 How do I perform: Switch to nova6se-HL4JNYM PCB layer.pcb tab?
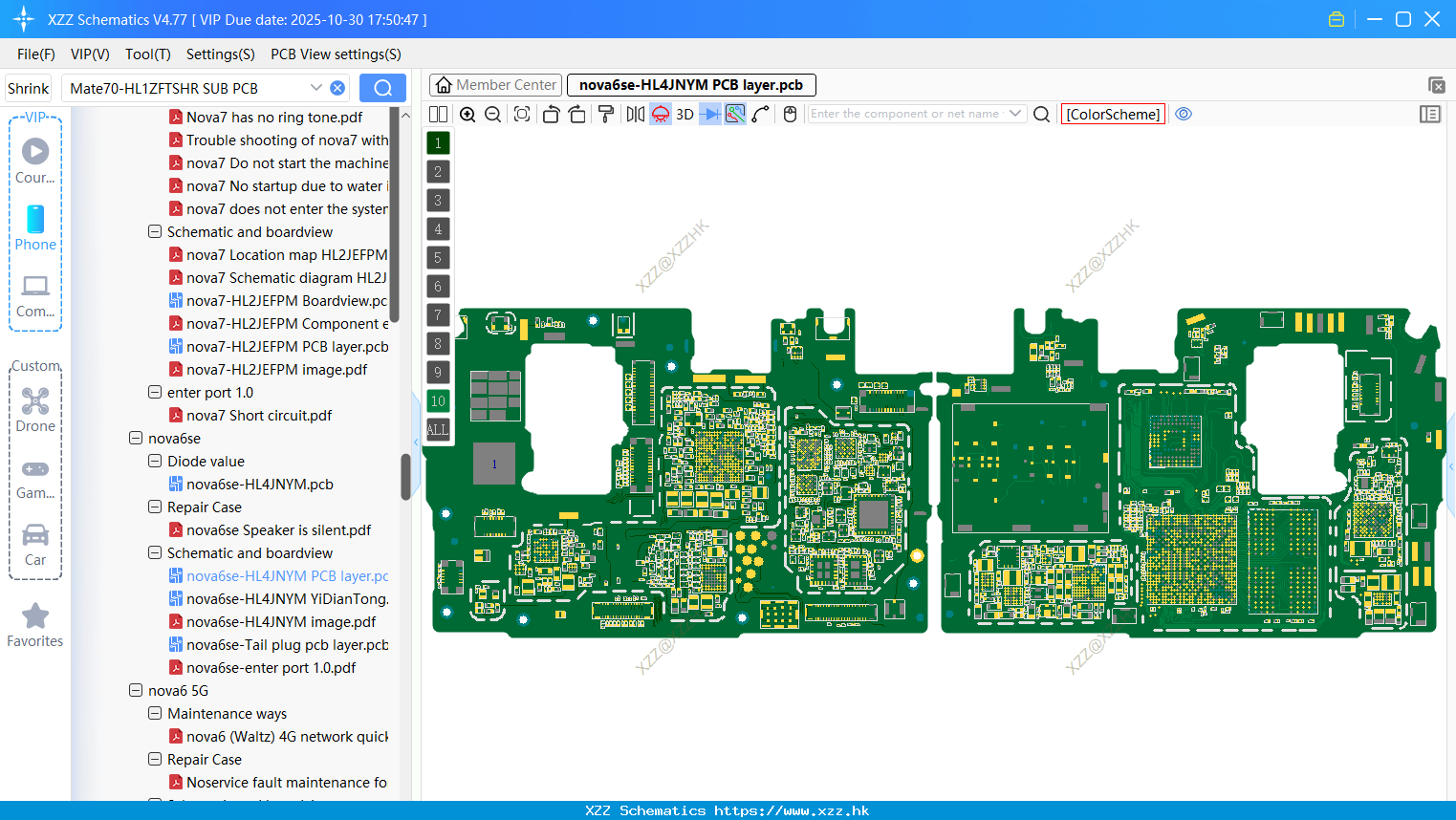[691, 85]
